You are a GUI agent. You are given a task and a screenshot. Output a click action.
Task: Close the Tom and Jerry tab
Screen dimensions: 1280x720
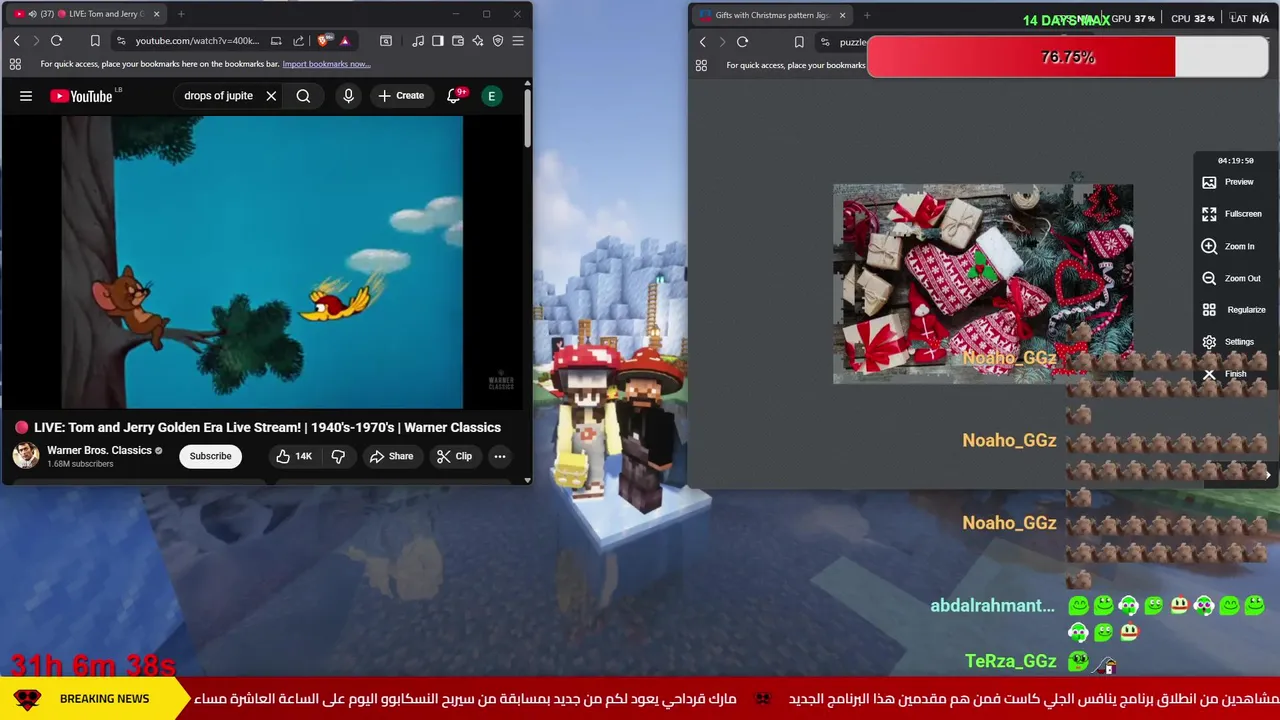click(x=156, y=14)
